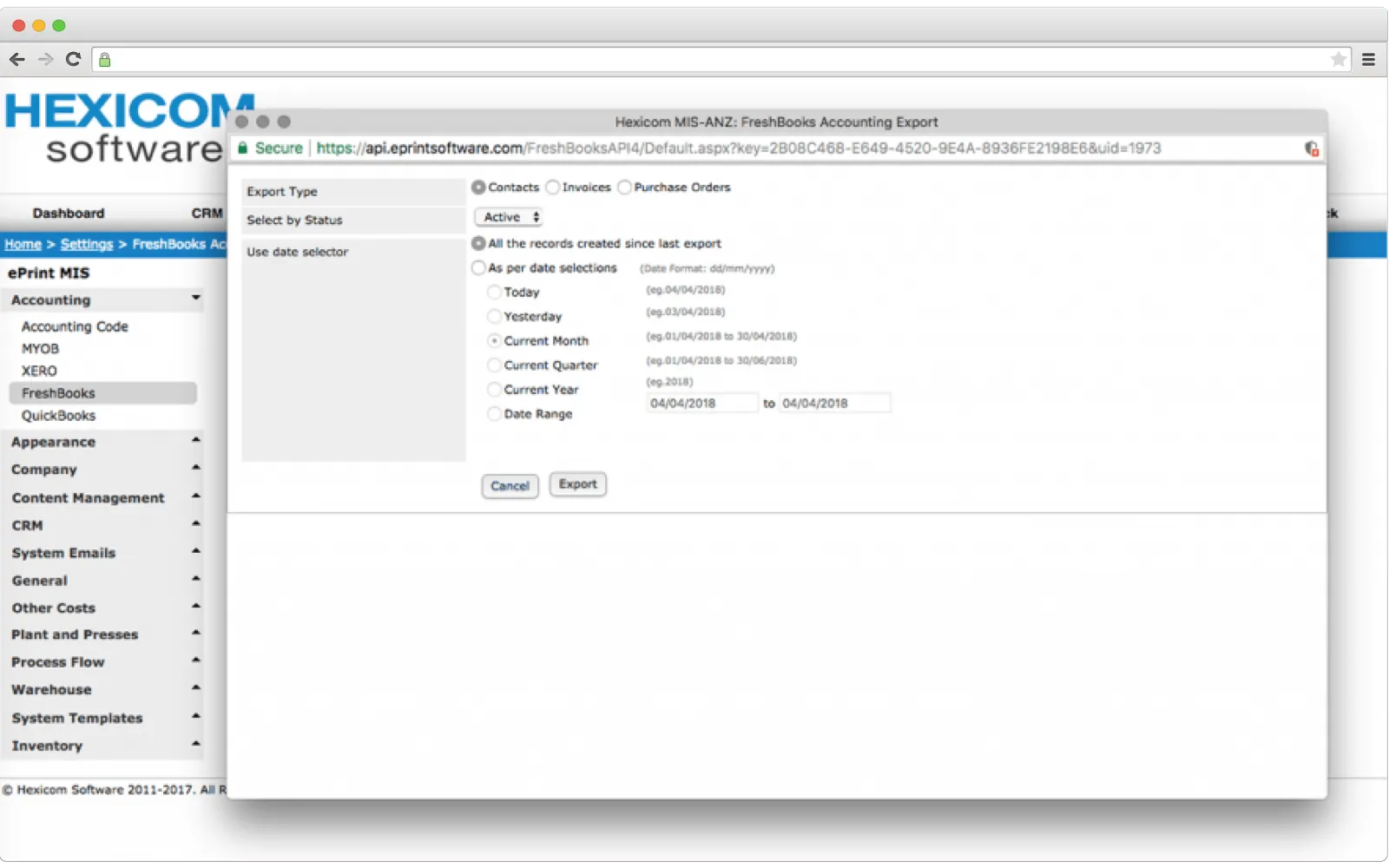The image size is (1389, 868).
Task: Focus the main browser address bar
Action: (x=721, y=60)
